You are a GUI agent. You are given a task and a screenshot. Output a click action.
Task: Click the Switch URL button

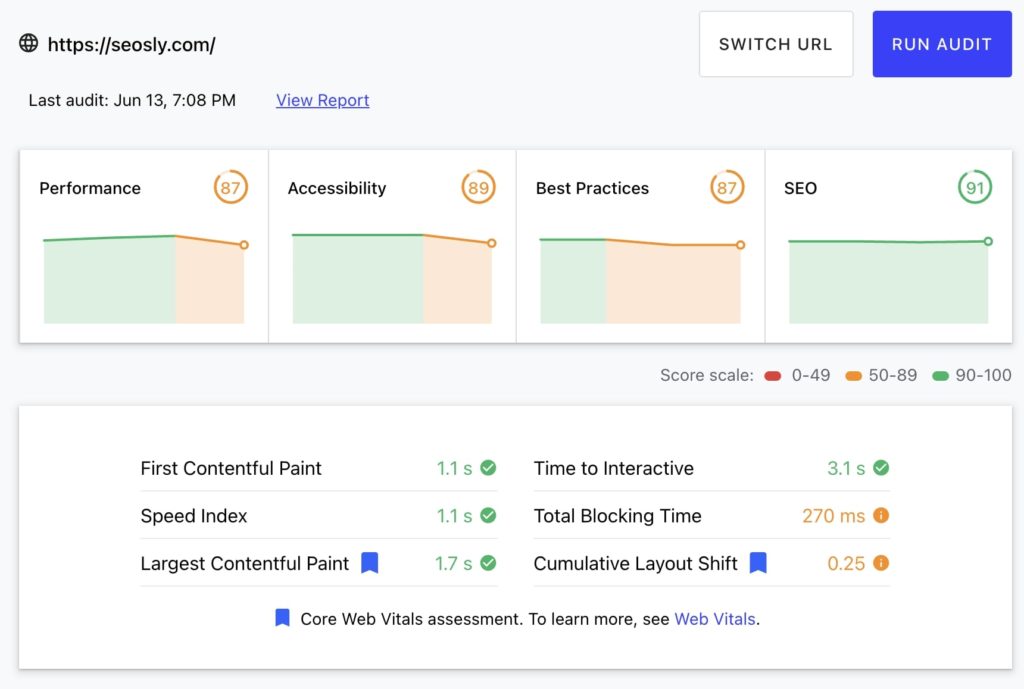pos(775,44)
